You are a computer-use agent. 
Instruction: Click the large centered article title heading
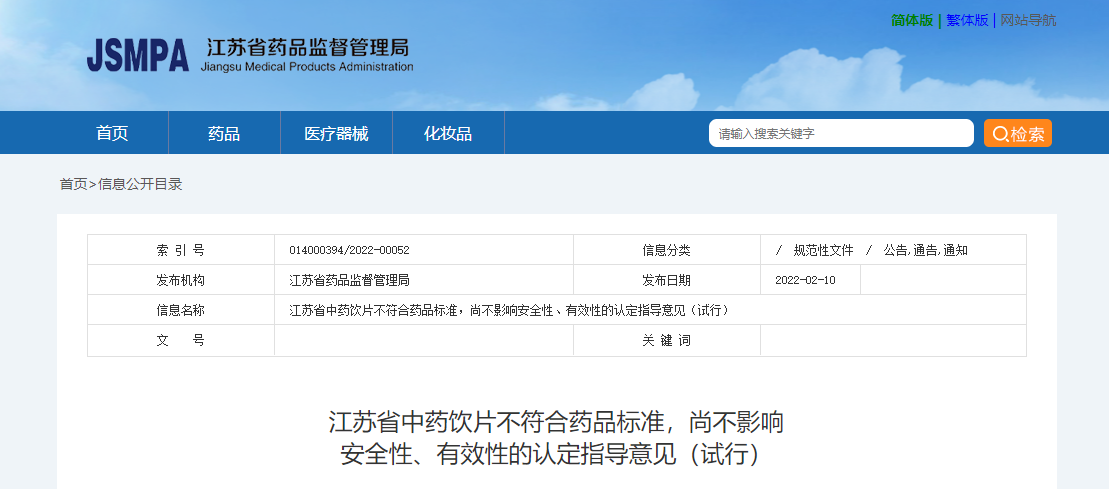pos(555,438)
